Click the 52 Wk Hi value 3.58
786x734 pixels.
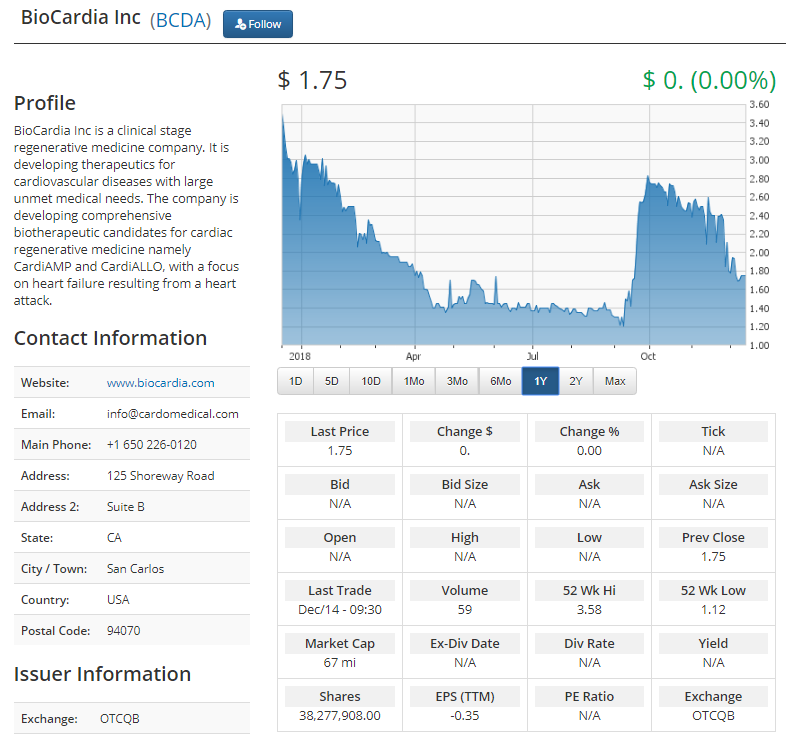(x=589, y=610)
